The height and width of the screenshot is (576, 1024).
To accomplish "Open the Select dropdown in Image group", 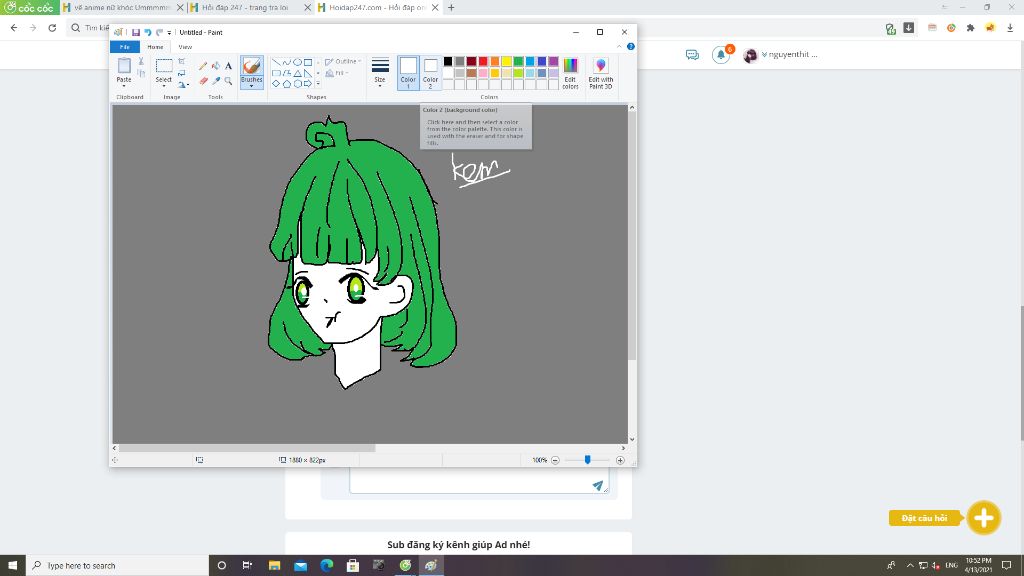I will click(x=164, y=84).
